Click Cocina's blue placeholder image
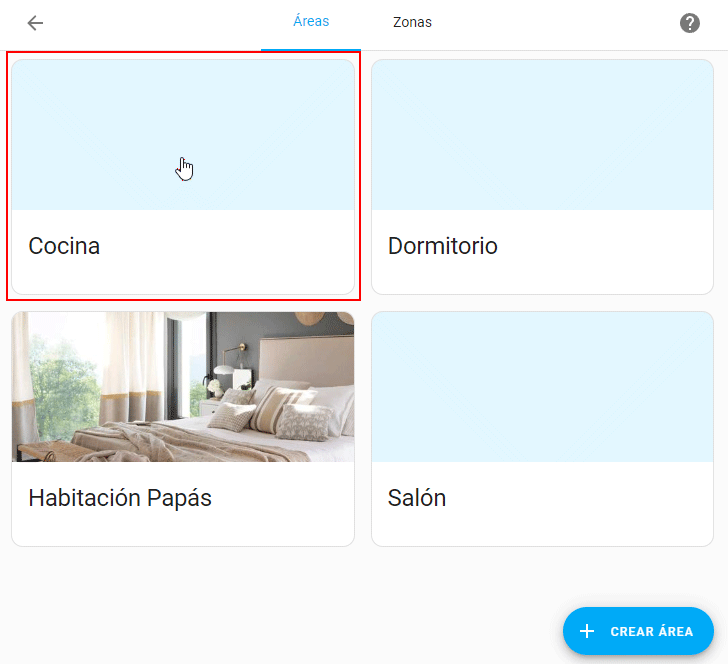The width and height of the screenshot is (728, 664). click(x=183, y=135)
